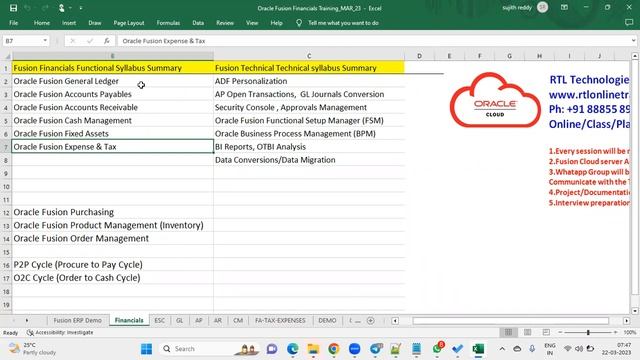Click the formula bar text field
This screenshot has height=360, width=640.
click(x=373, y=41)
